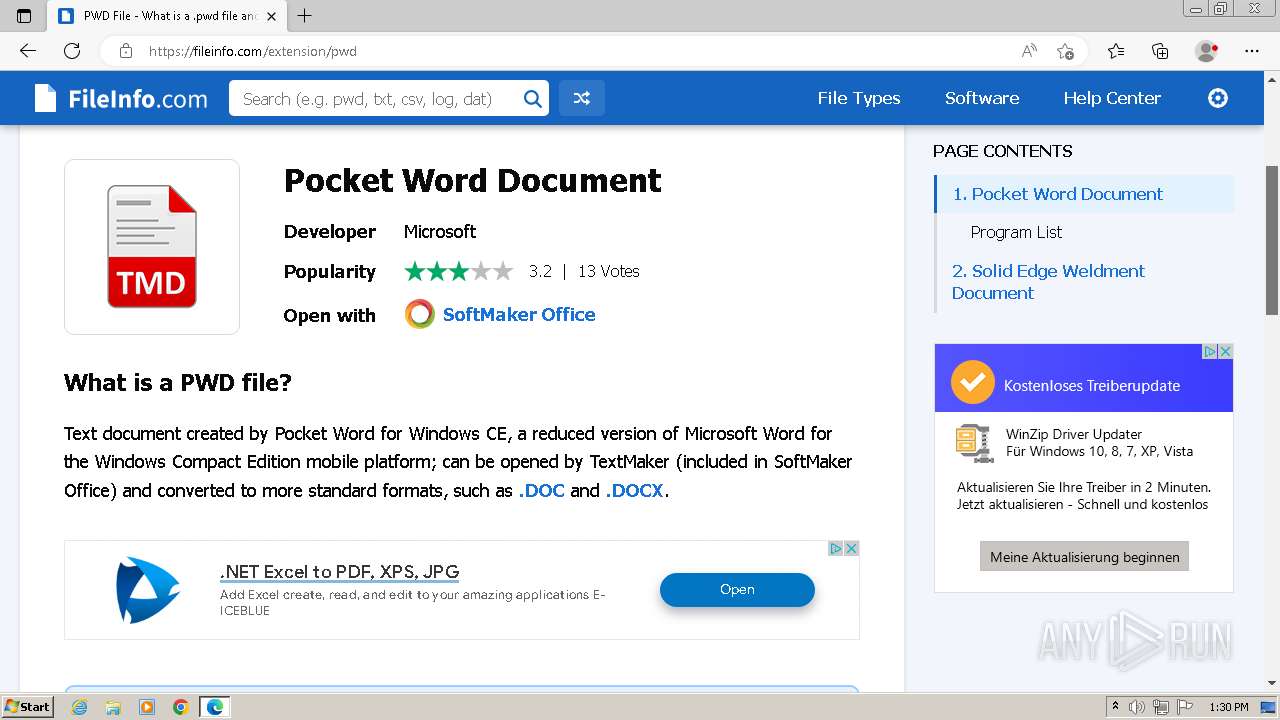Open the .DOCX extension link
The image size is (1280, 720).
pos(634,491)
